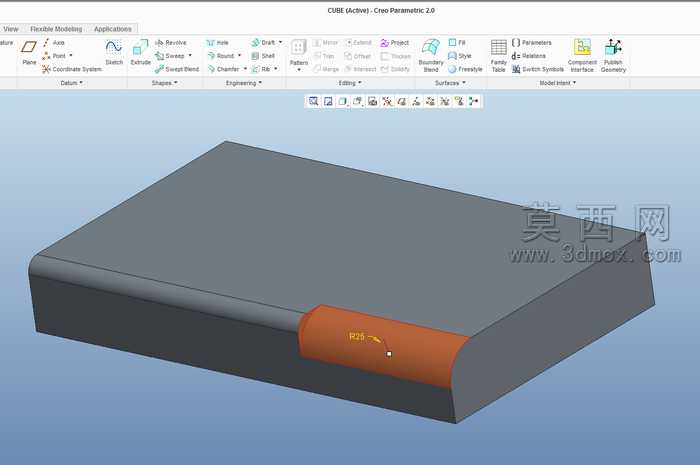Viewport: 700px width, 465px height.
Task: Expand the Rib dropdown arrow
Action: (x=276, y=69)
